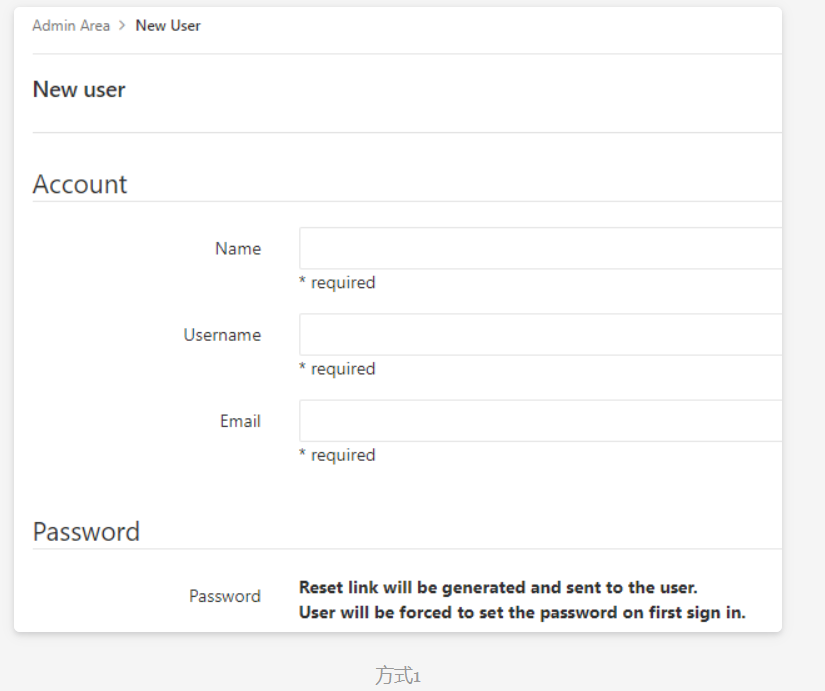Click the Password section header
This screenshot has width=825, height=691.
pos(86,531)
